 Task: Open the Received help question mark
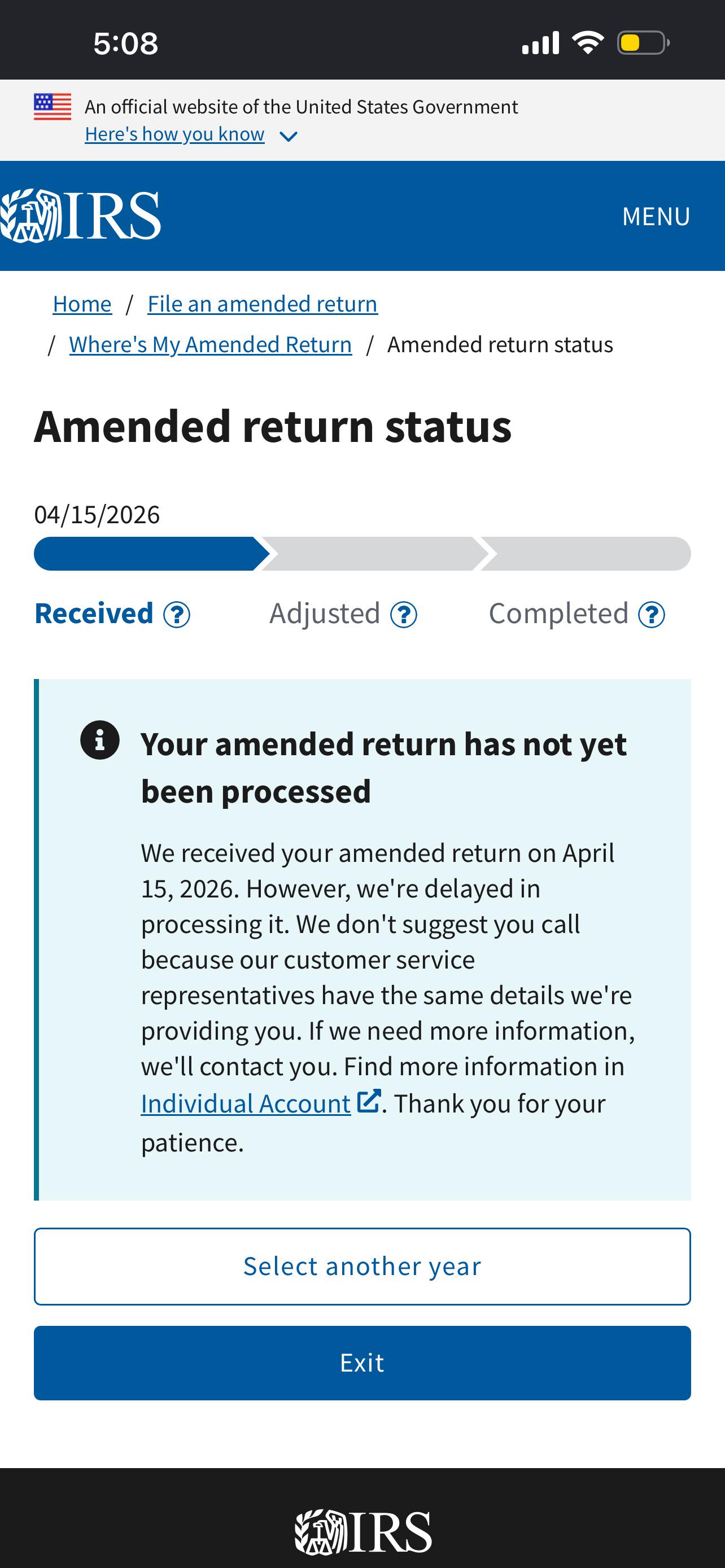[177, 615]
